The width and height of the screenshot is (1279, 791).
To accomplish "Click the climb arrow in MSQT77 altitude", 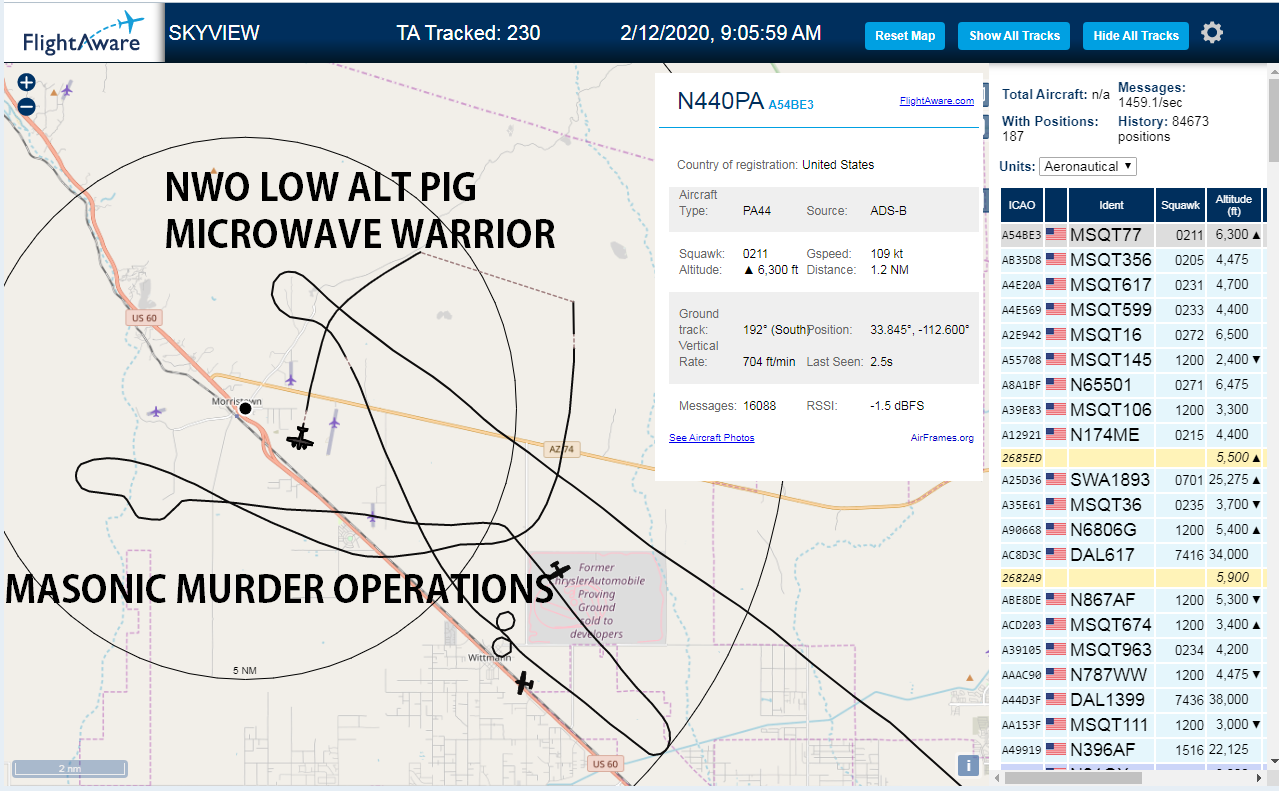I will point(1257,235).
